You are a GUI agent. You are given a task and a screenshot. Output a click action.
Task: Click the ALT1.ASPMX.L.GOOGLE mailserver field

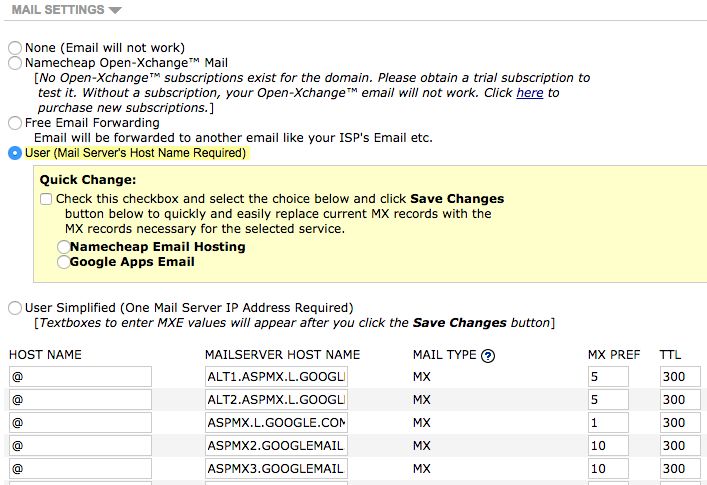pyautogui.click(x=276, y=377)
